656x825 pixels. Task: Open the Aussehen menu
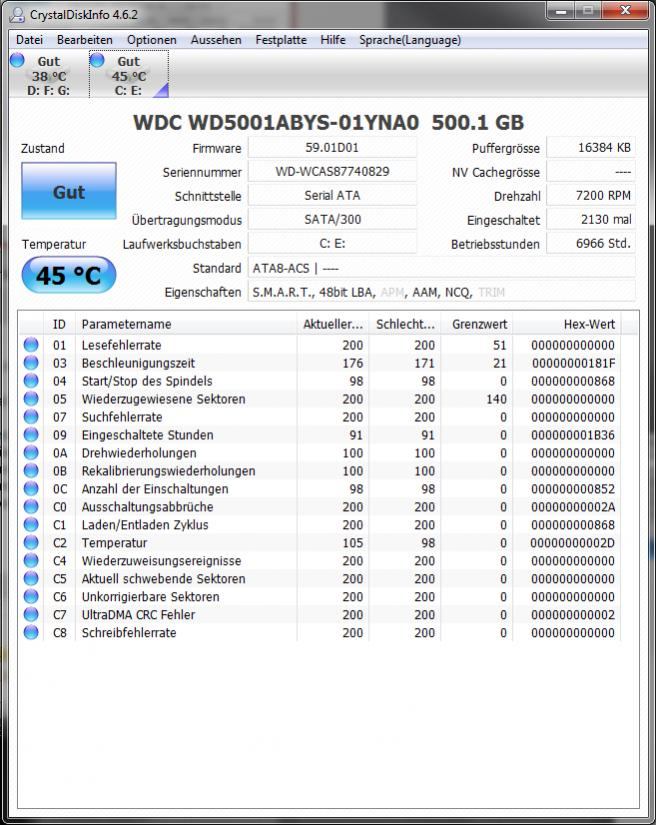pyautogui.click(x=216, y=40)
